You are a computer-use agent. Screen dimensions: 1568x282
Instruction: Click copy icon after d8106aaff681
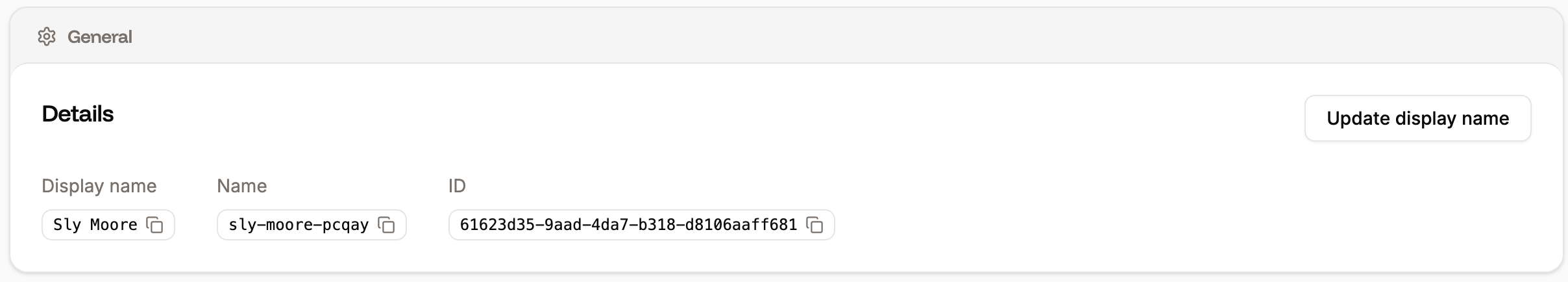(815, 225)
